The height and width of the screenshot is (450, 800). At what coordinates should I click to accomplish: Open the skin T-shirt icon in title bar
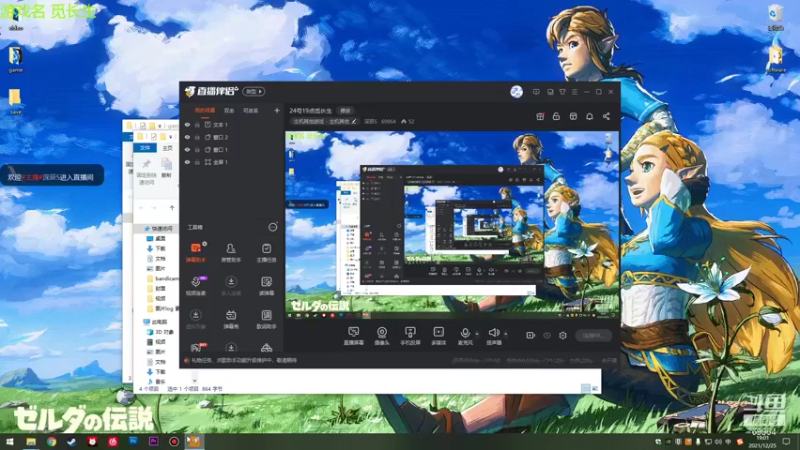coord(562,92)
